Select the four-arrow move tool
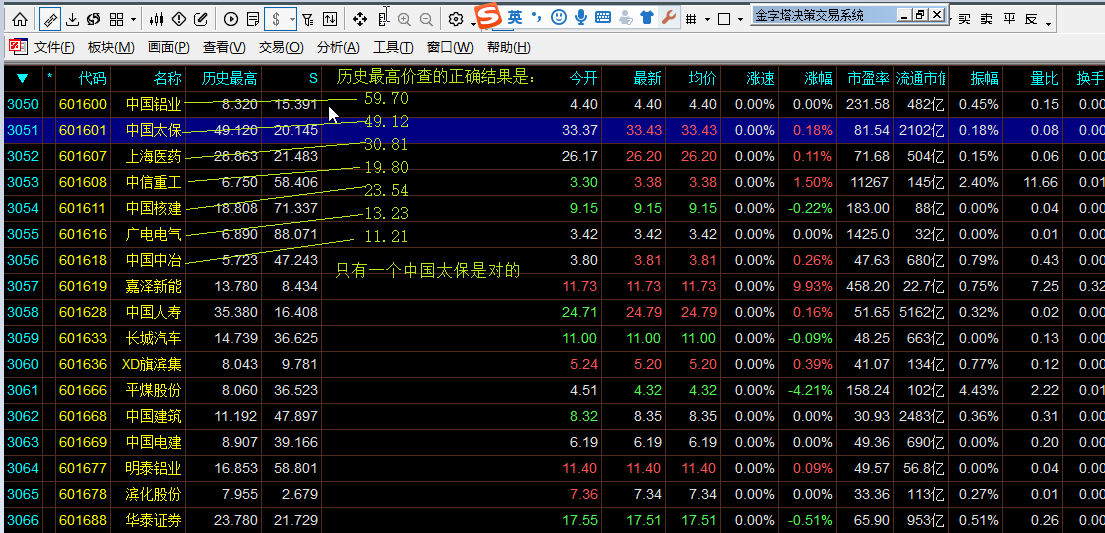 [x=359, y=19]
